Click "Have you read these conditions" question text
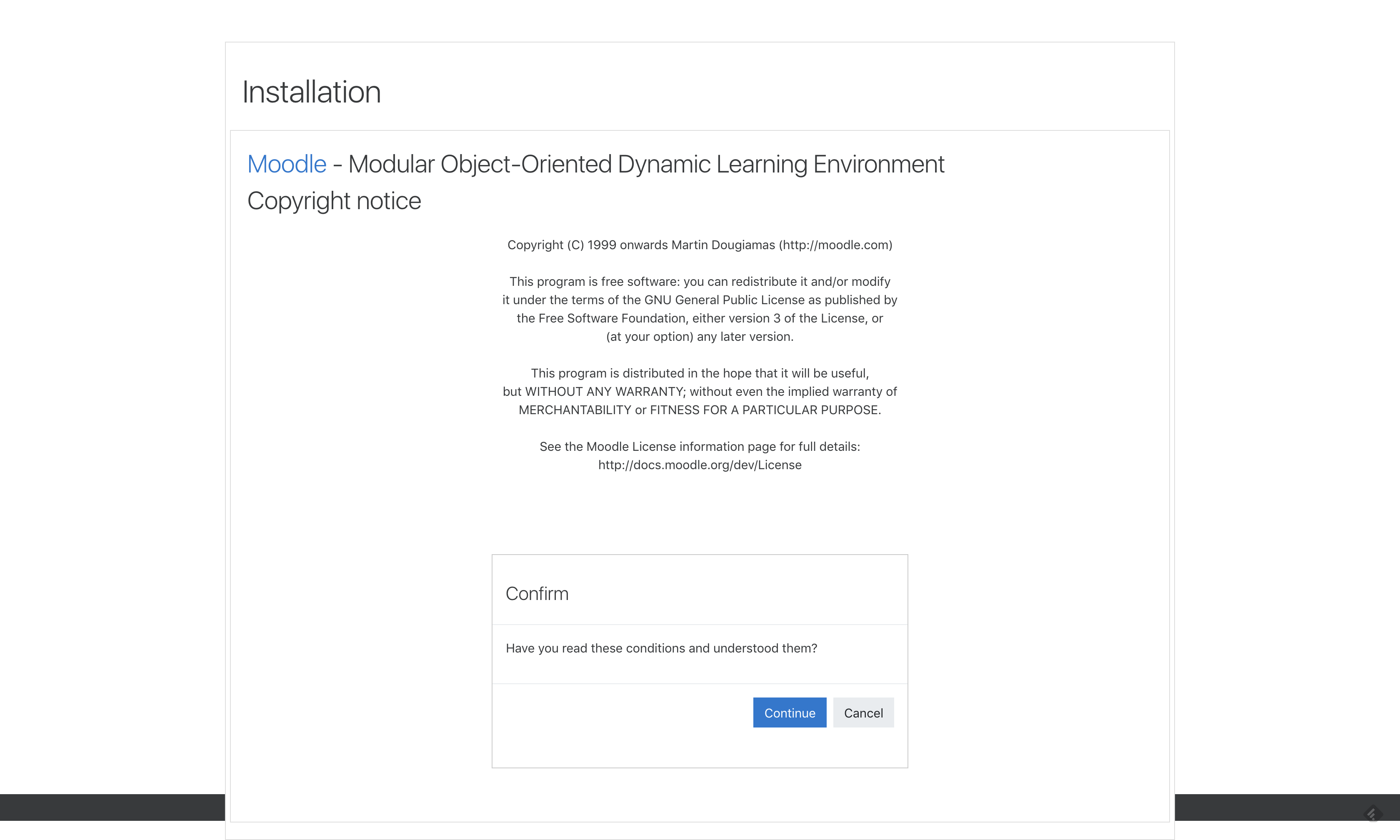The image size is (1400, 840). pyautogui.click(x=662, y=648)
